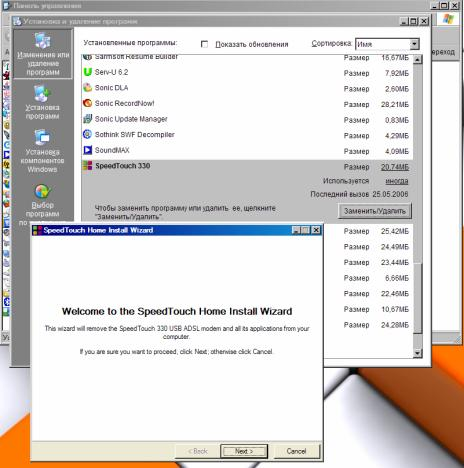Click the SpeedTouch wizard title bar icon
Image resolution: width=464 pixels, height=468 pixels.
pos(37,230)
